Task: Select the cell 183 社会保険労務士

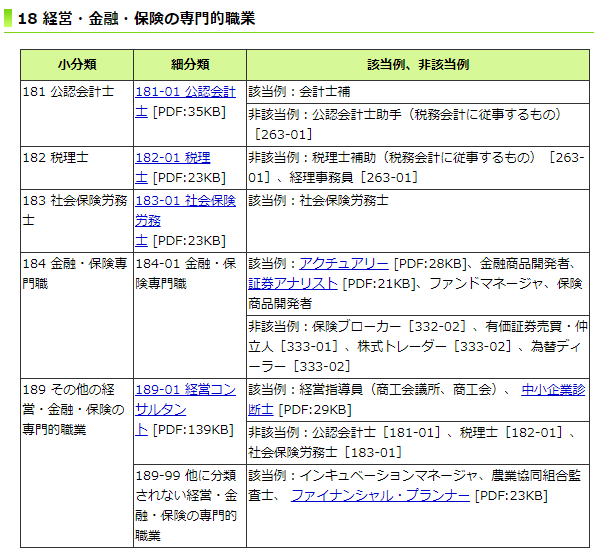Action: coord(77,221)
